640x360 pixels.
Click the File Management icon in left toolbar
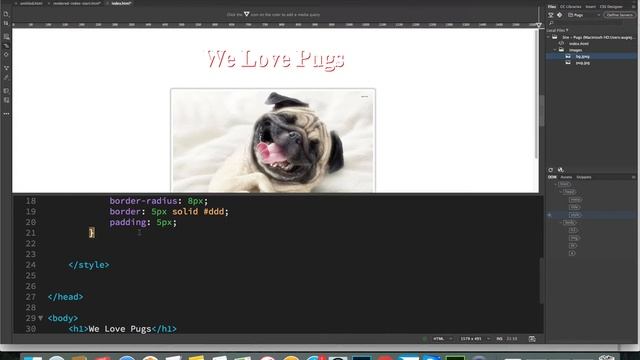click(6, 23)
